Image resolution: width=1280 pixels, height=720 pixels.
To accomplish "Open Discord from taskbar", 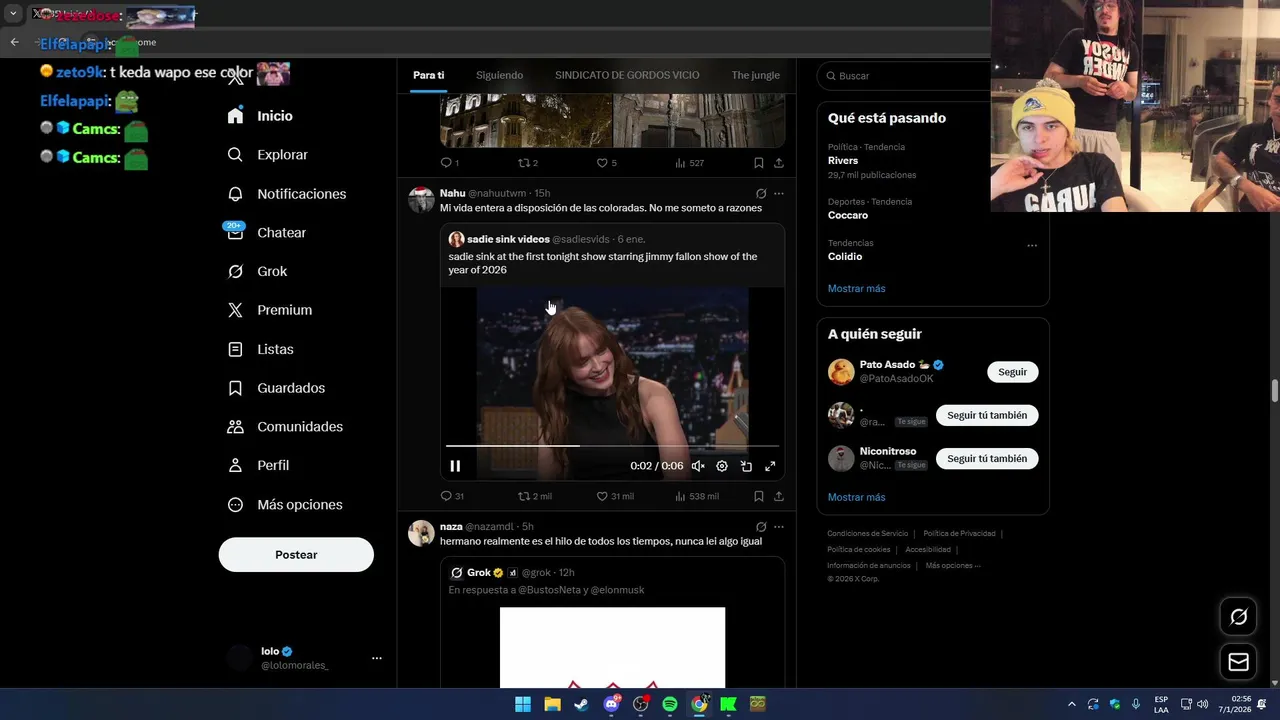I will (x=611, y=704).
